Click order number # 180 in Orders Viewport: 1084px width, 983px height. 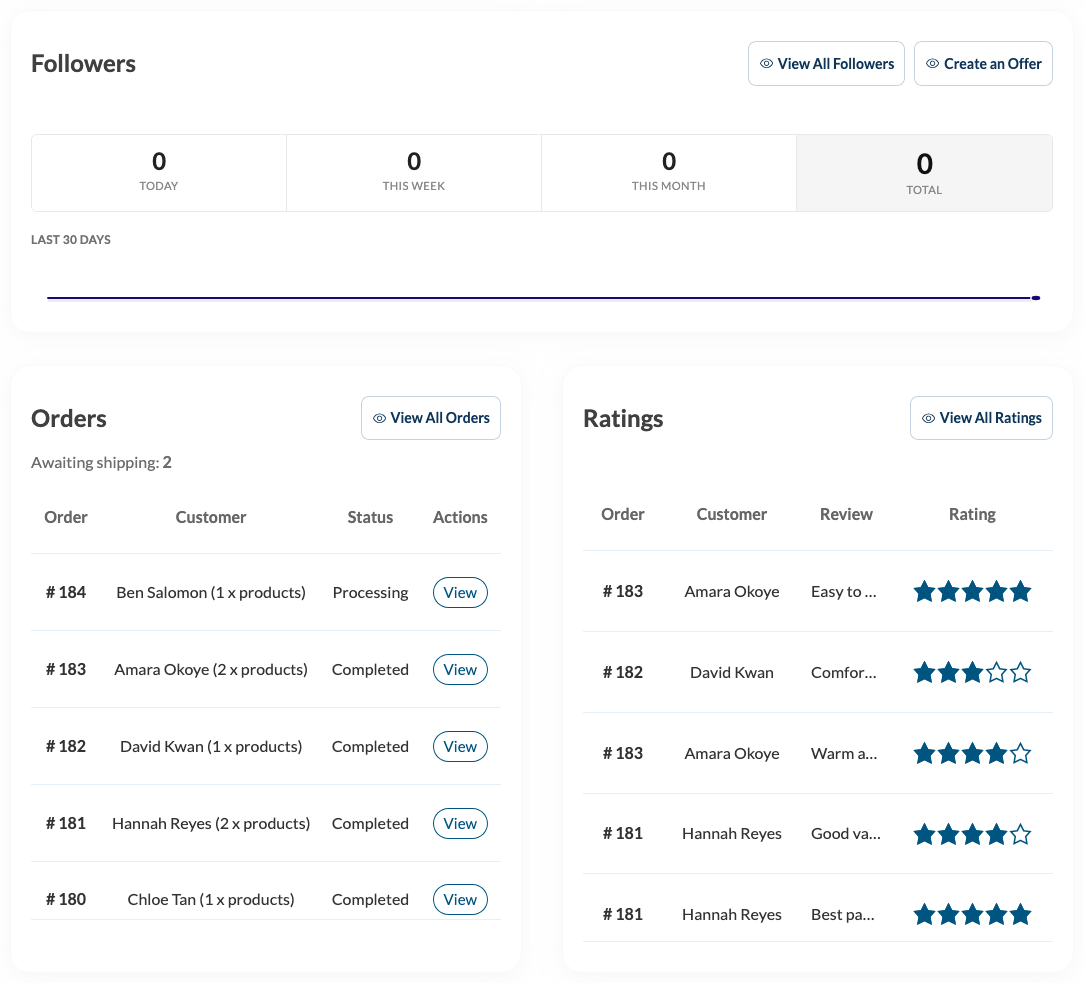click(66, 899)
